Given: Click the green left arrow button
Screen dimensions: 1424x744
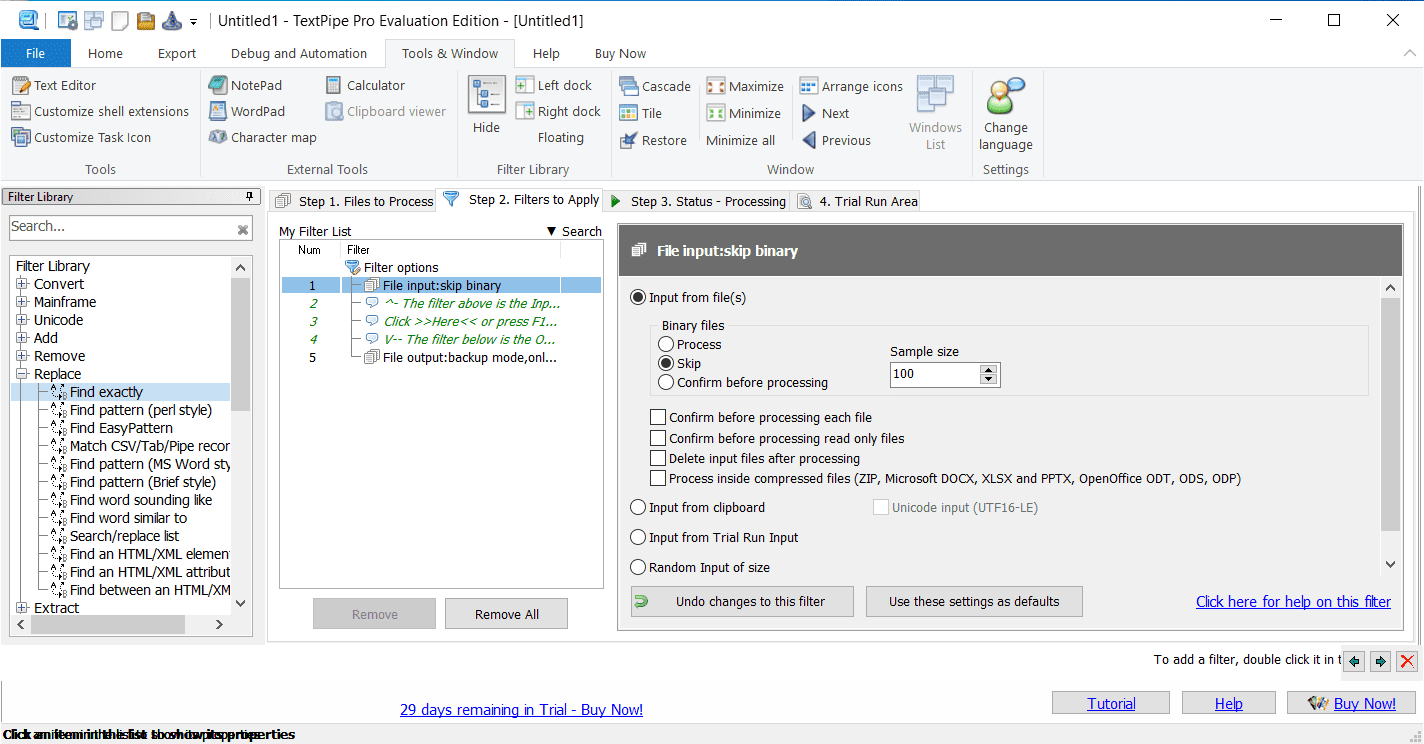Looking at the screenshot, I should pyautogui.click(x=1355, y=661).
